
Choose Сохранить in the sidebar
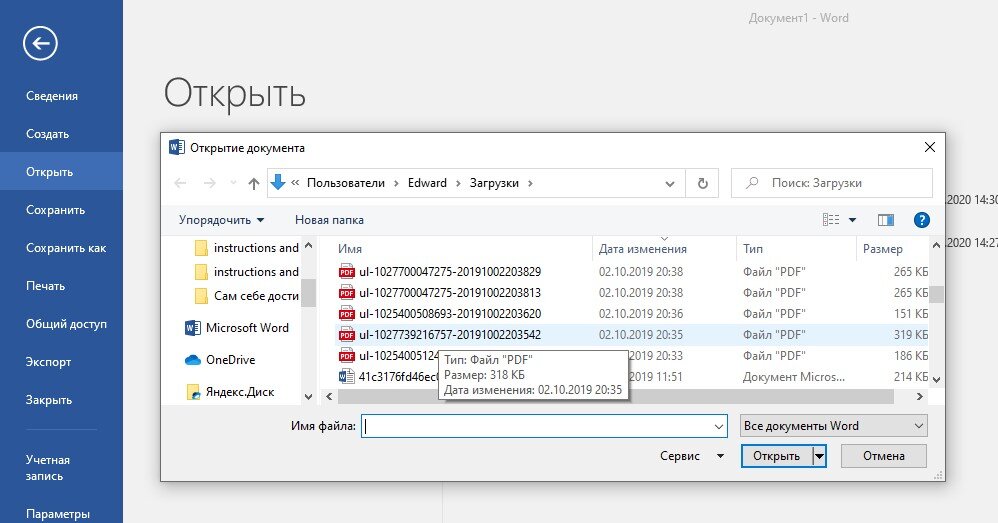(55, 210)
